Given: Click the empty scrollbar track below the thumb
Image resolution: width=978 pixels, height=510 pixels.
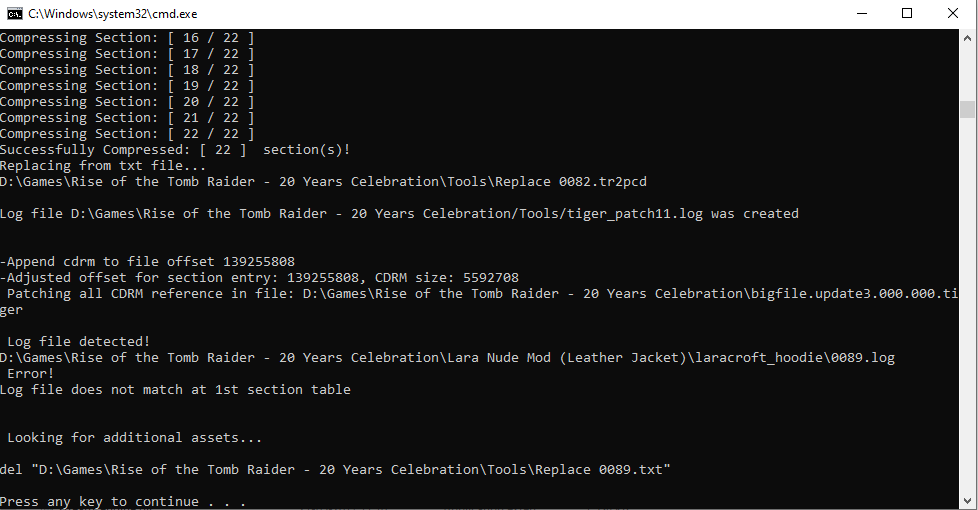Looking at the screenshot, I should pyautogui.click(x=967, y=306).
